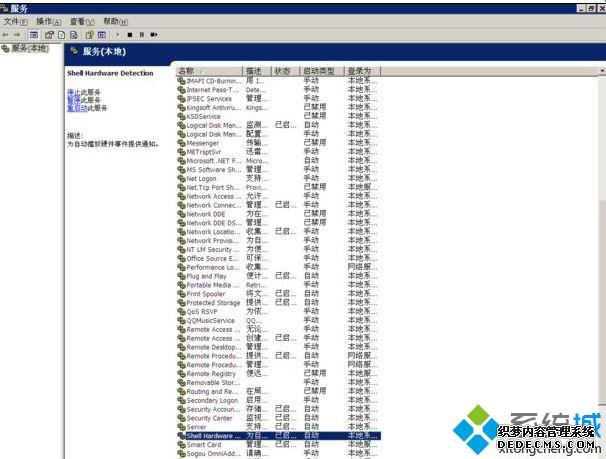Select the Shell Hardware Detection row
Image resolution: width=606 pixels, height=459 pixels.
point(279,436)
